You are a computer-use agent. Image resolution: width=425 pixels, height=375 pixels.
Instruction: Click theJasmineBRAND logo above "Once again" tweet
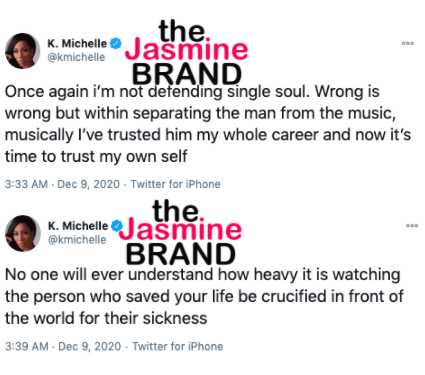pyautogui.click(x=186, y=52)
